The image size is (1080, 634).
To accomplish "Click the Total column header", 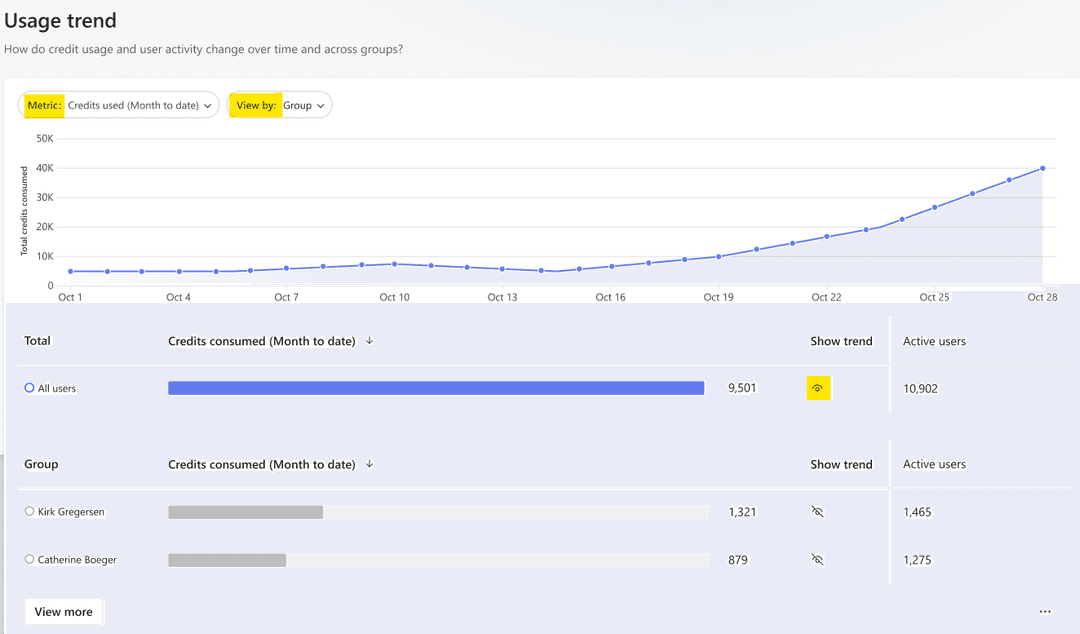I will 37,340.
